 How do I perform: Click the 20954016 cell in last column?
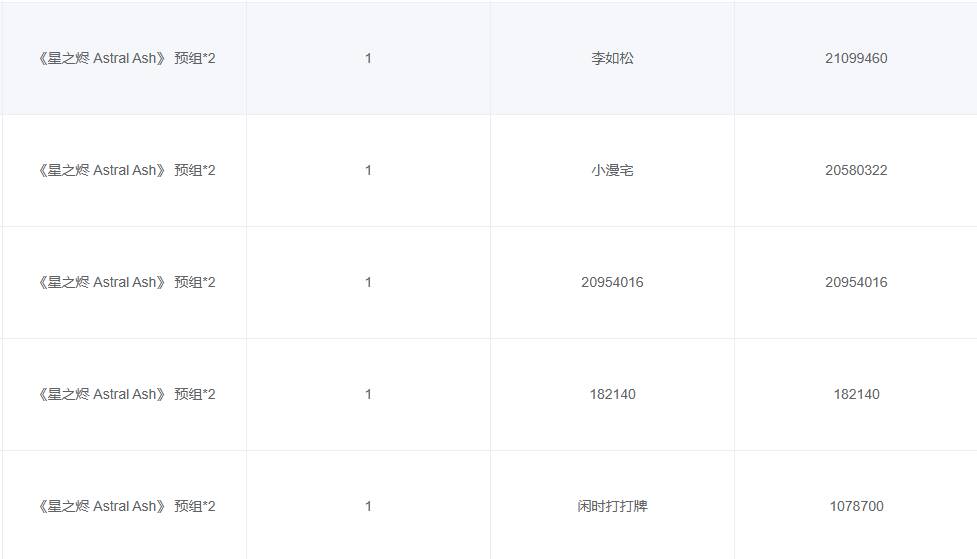click(x=855, y=282)
